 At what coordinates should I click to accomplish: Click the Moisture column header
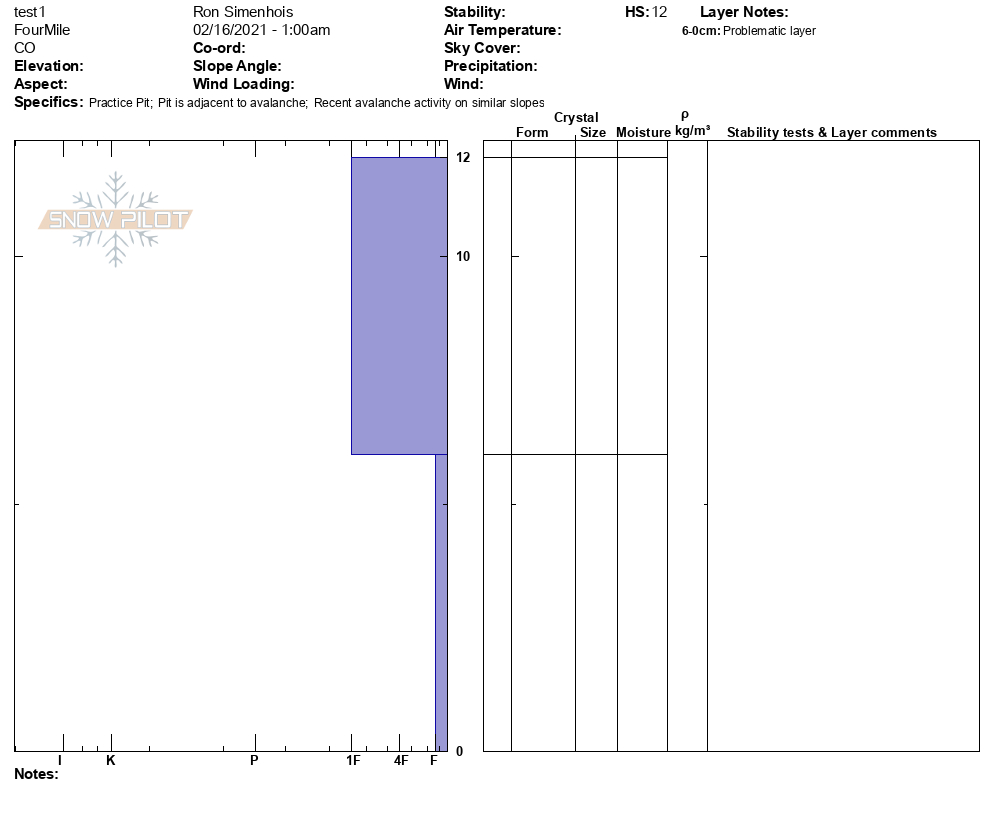(643, 132)
